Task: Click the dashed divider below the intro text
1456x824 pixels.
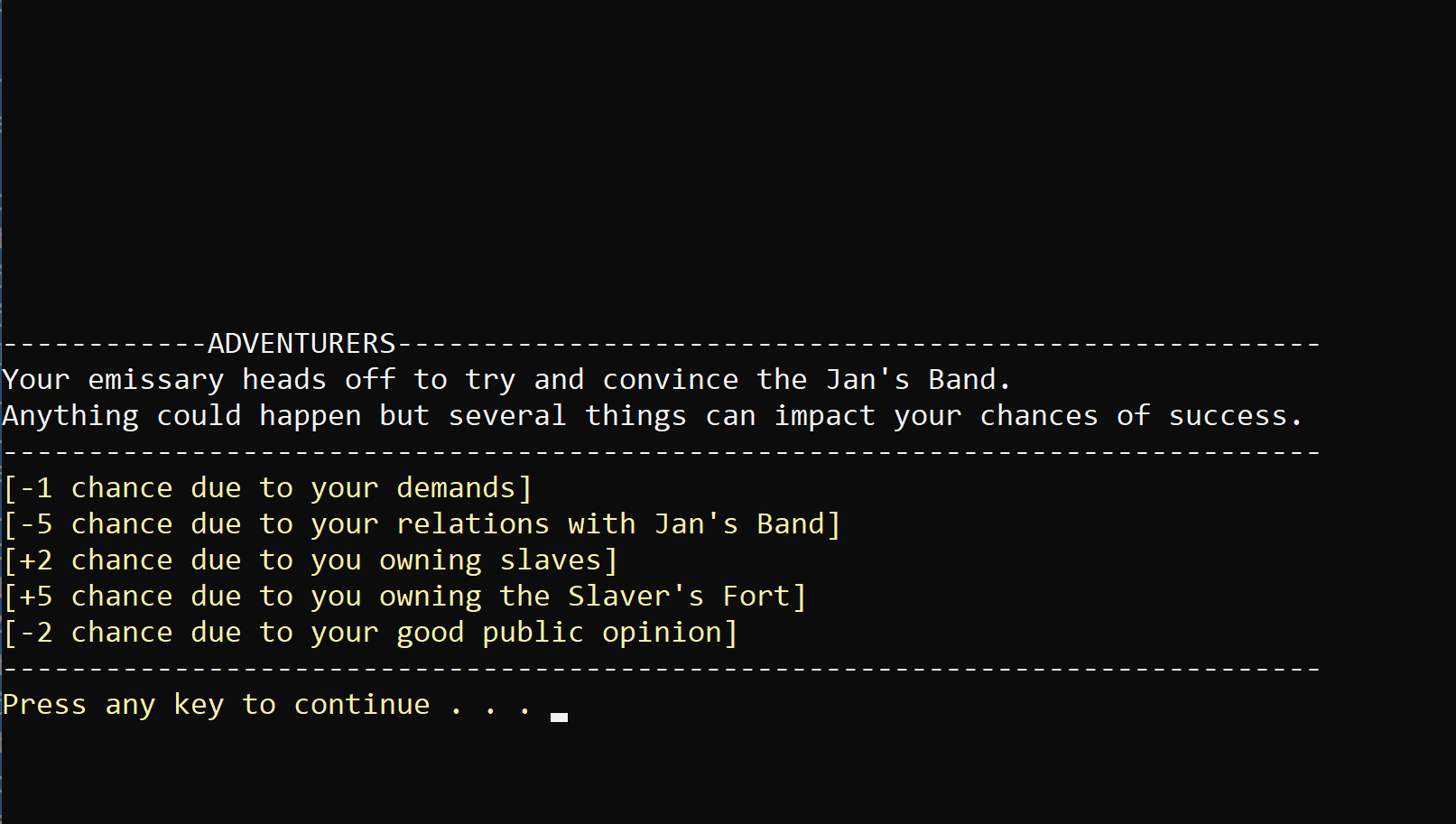Action: tap(662, 451)
